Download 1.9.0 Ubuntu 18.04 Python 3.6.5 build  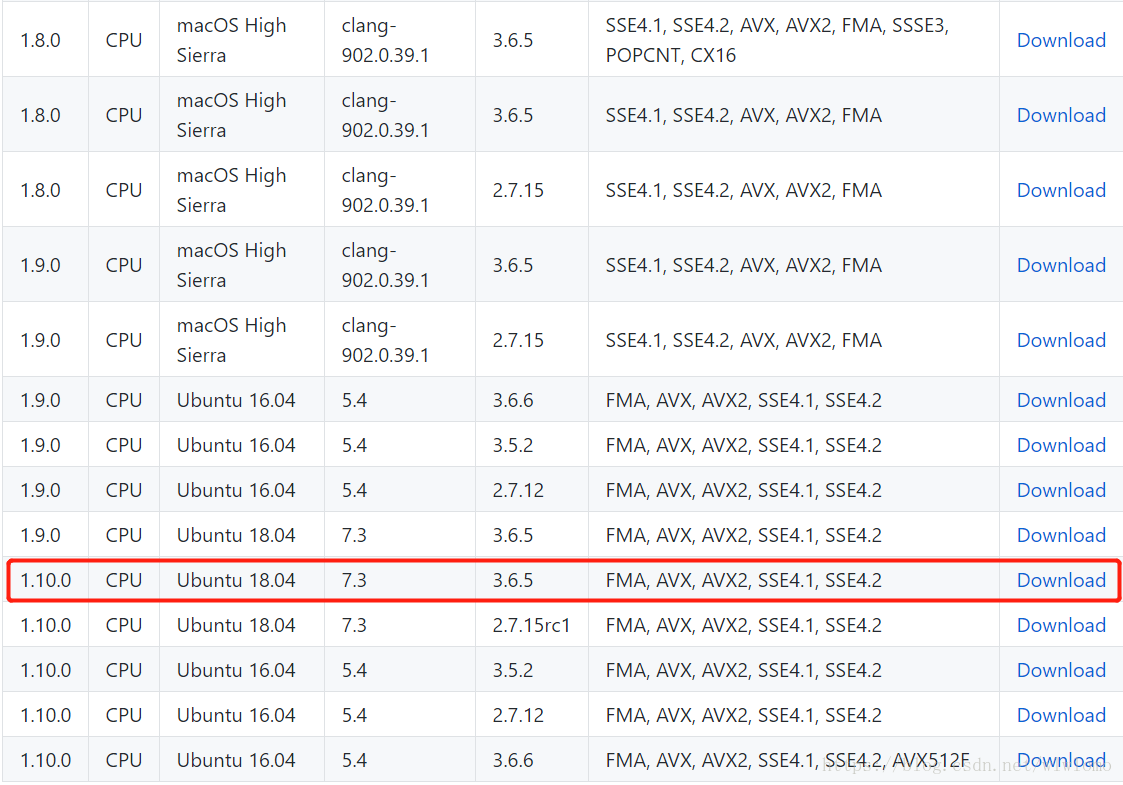(x=1061, y=535)
